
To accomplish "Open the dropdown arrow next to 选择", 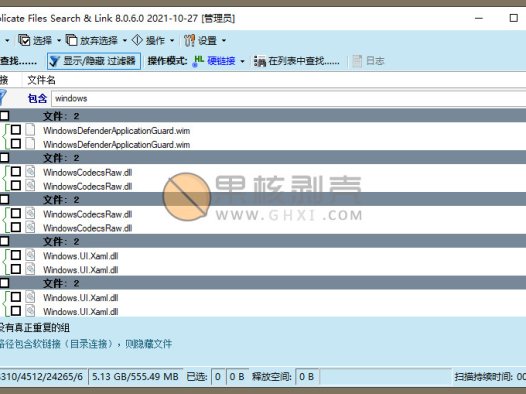I will point(59,41).
